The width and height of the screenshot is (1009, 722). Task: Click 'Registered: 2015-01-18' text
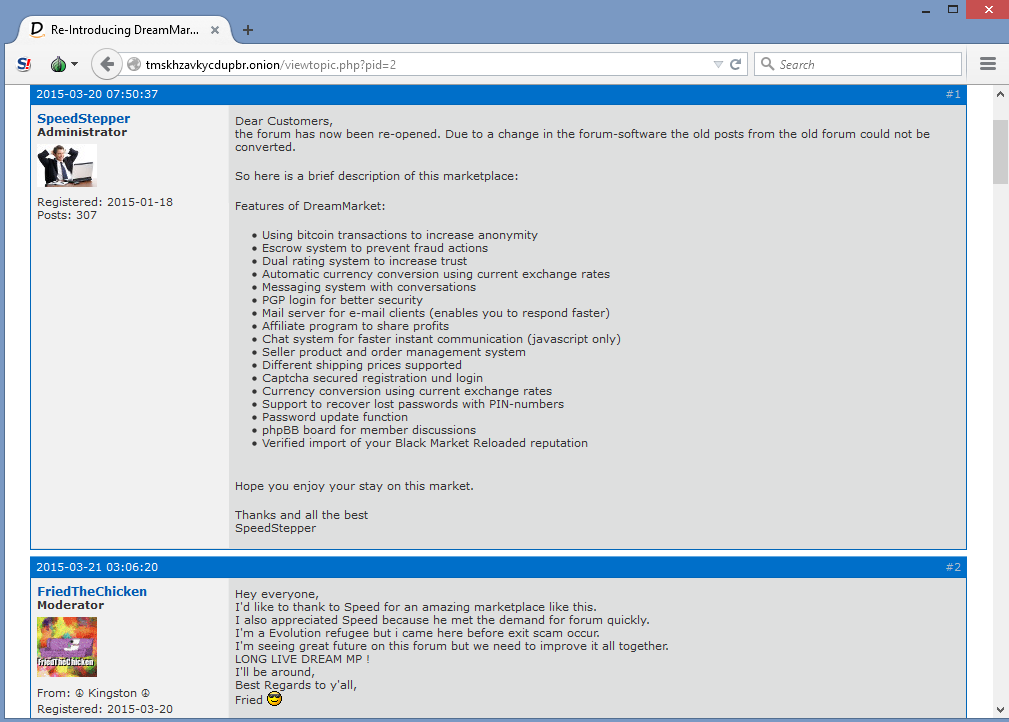tap(105, 202)
